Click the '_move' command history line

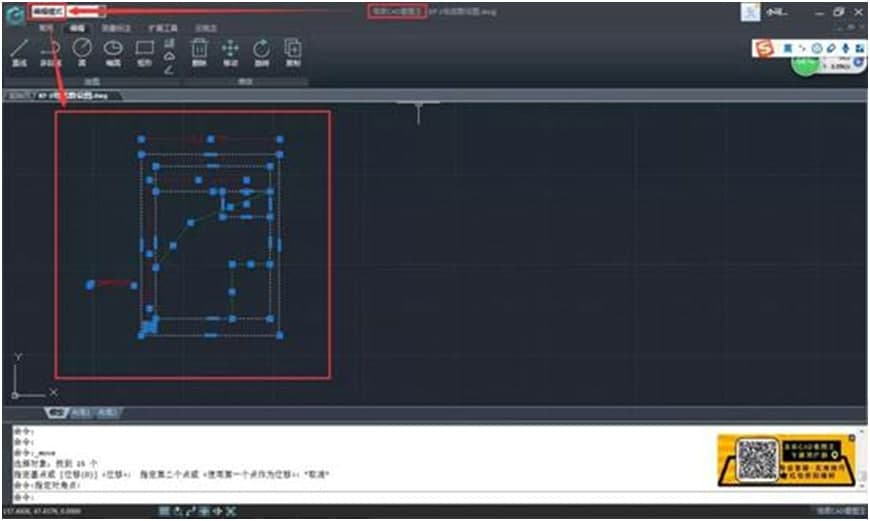(x=34, y=453)
